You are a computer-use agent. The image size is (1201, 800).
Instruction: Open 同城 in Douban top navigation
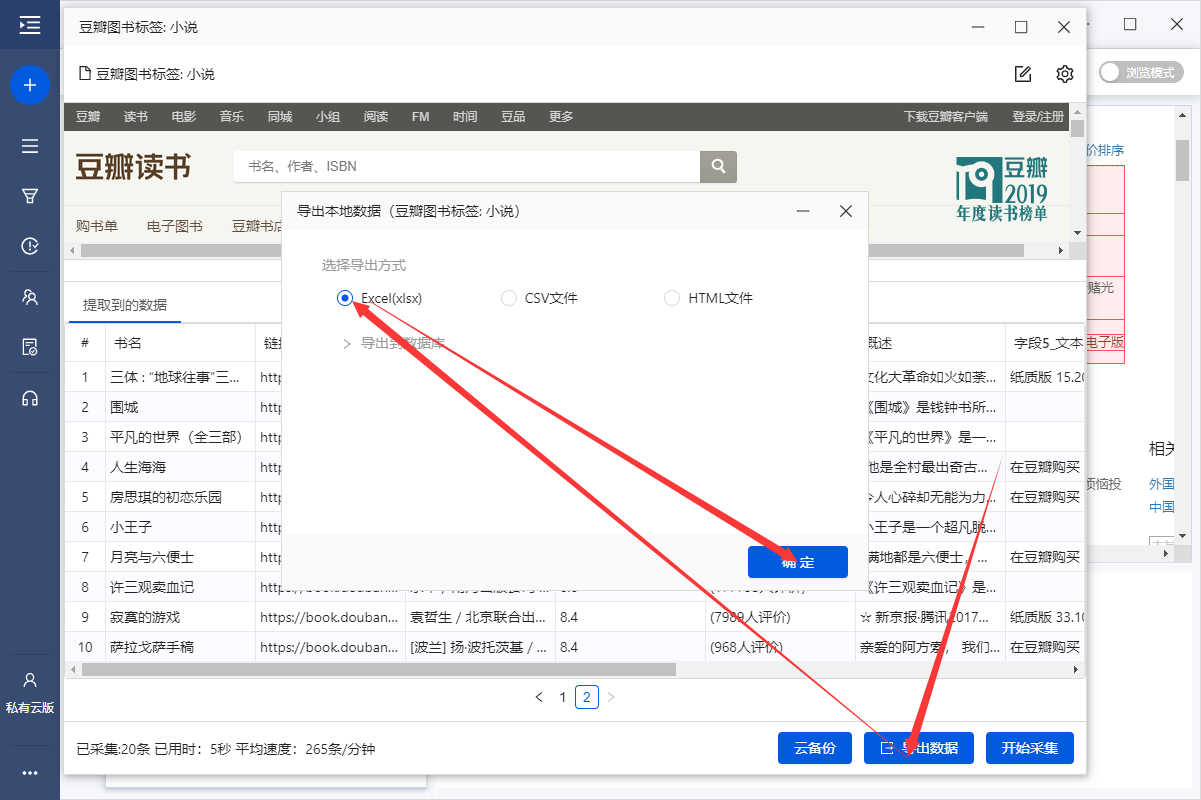coord(280,117)
